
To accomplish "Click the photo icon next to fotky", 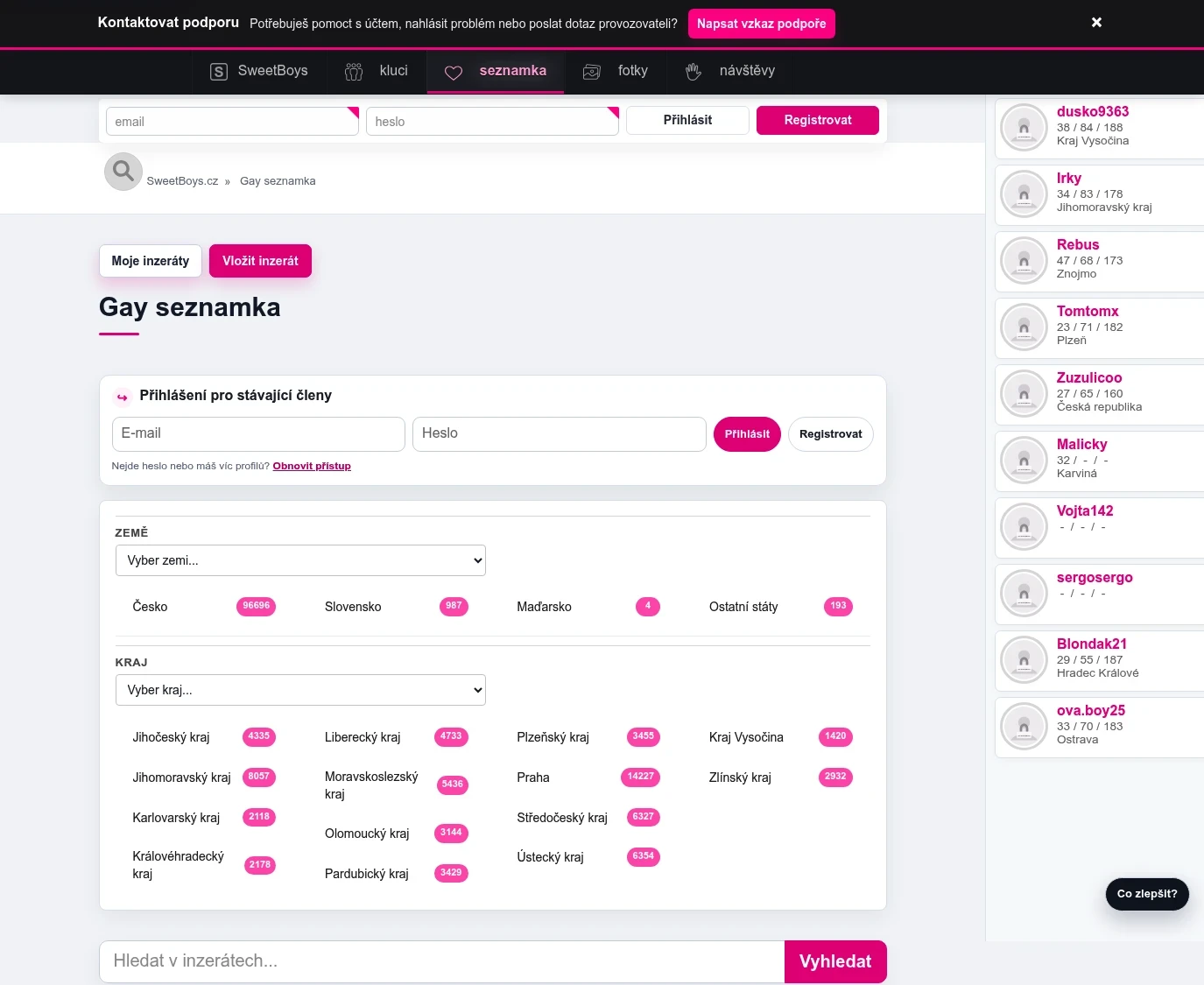I will (x=592, y=72).
